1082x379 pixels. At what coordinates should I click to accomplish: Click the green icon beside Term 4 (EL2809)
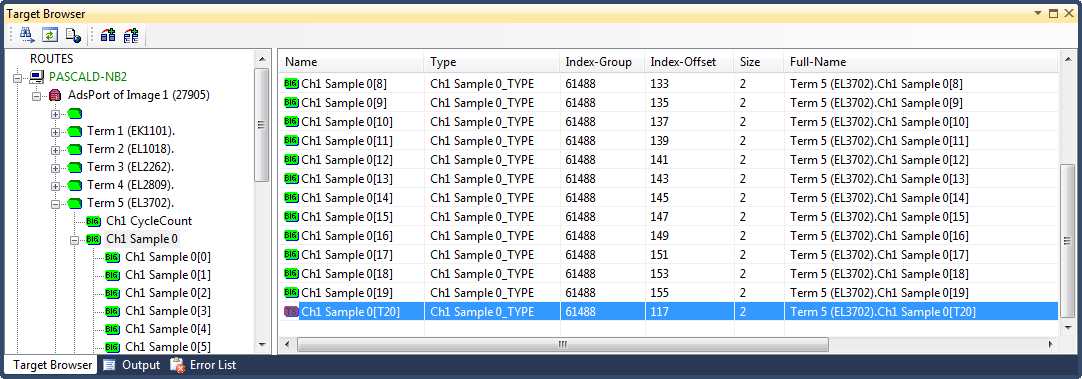click(75, 185)
